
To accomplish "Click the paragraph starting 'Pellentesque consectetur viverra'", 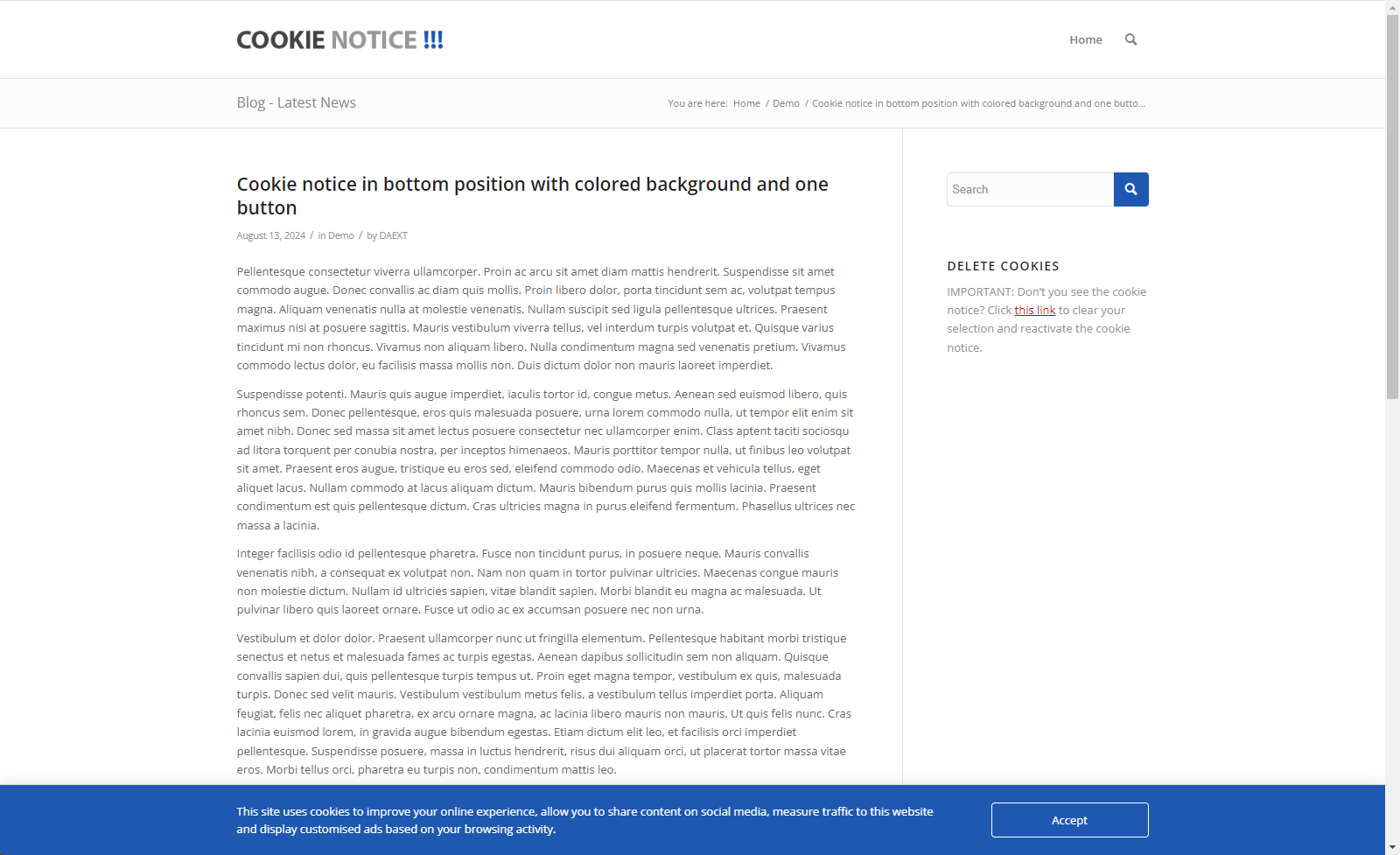I will [542, 319].
